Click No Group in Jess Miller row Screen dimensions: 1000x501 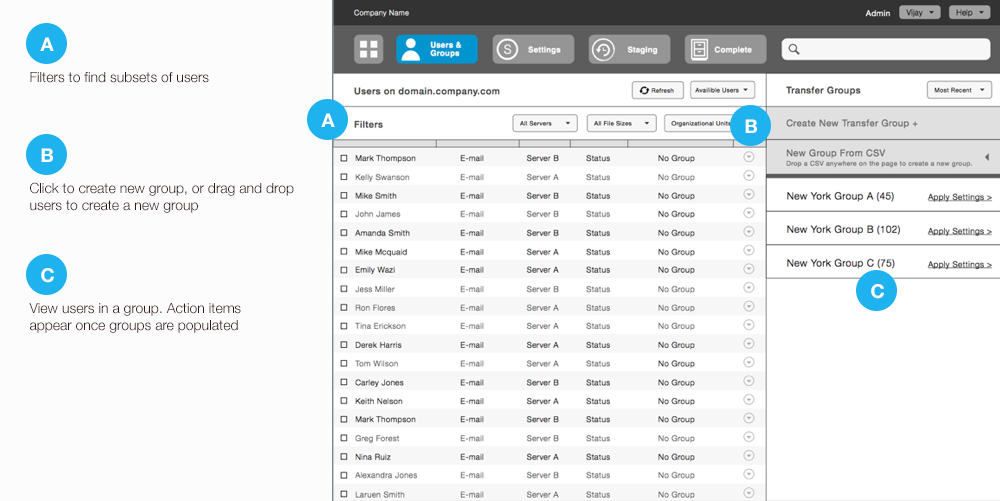(676, 289)
